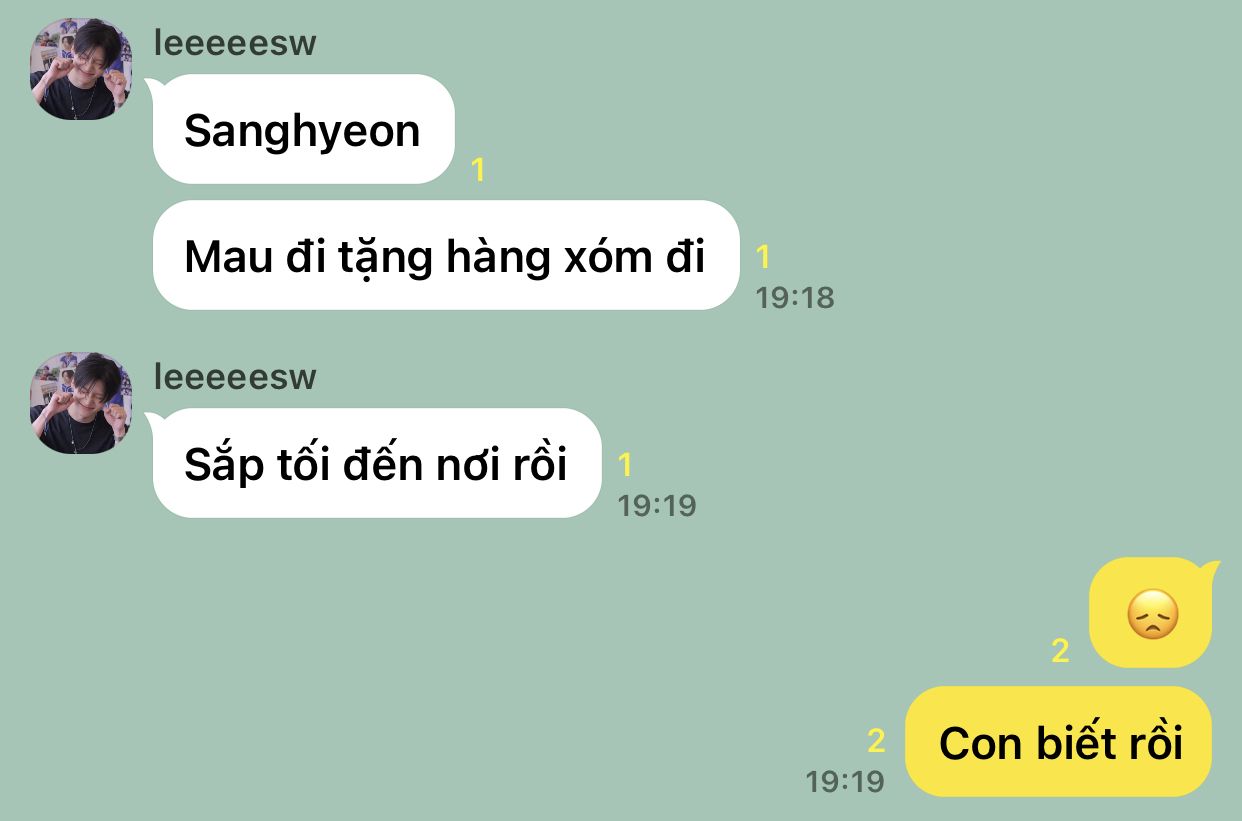
Task: Tap unread count 1 above 19:18
Action: [763, 258]
